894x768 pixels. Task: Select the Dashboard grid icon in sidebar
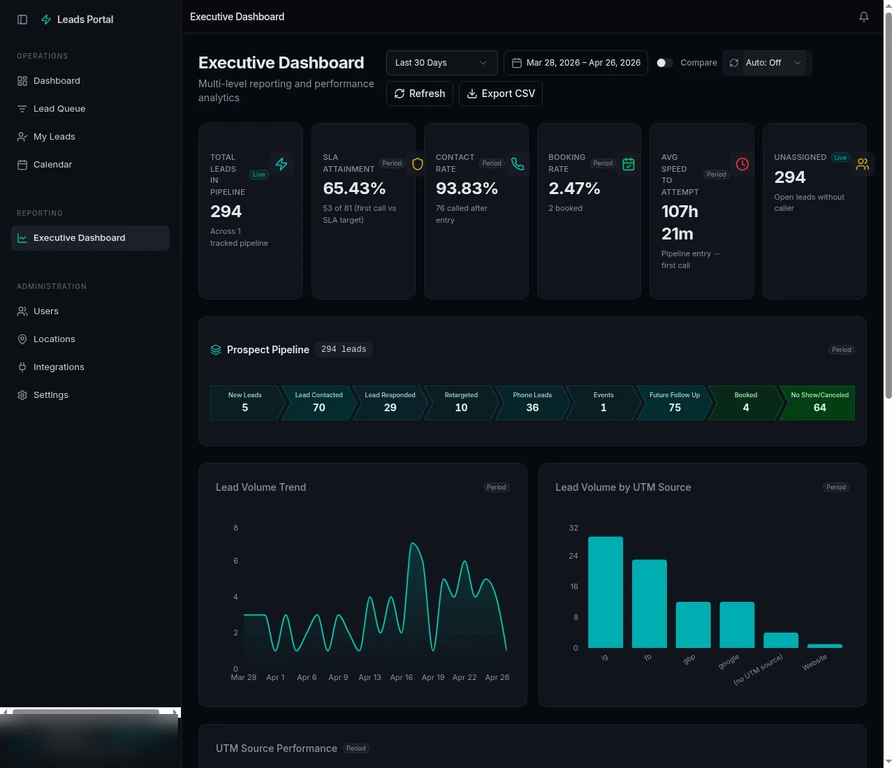pyautogui.click(x=22, y=80)
